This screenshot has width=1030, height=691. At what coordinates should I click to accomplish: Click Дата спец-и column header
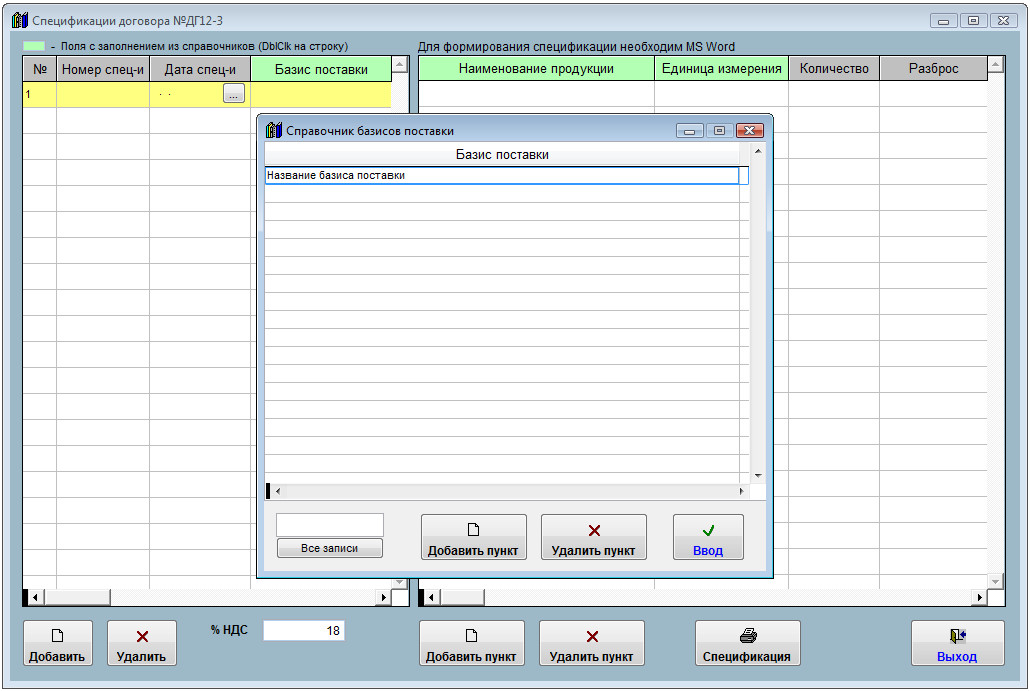coord(200,69)
